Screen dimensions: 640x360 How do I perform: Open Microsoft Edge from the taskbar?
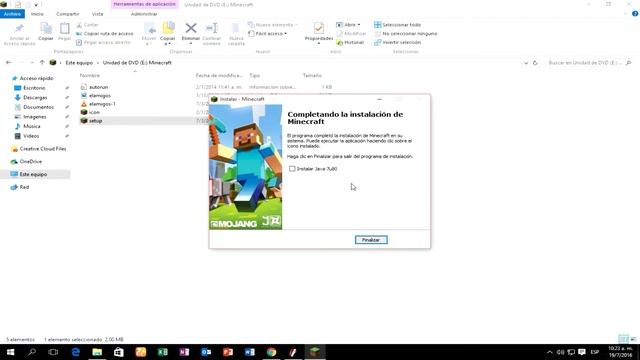[76, 352]
